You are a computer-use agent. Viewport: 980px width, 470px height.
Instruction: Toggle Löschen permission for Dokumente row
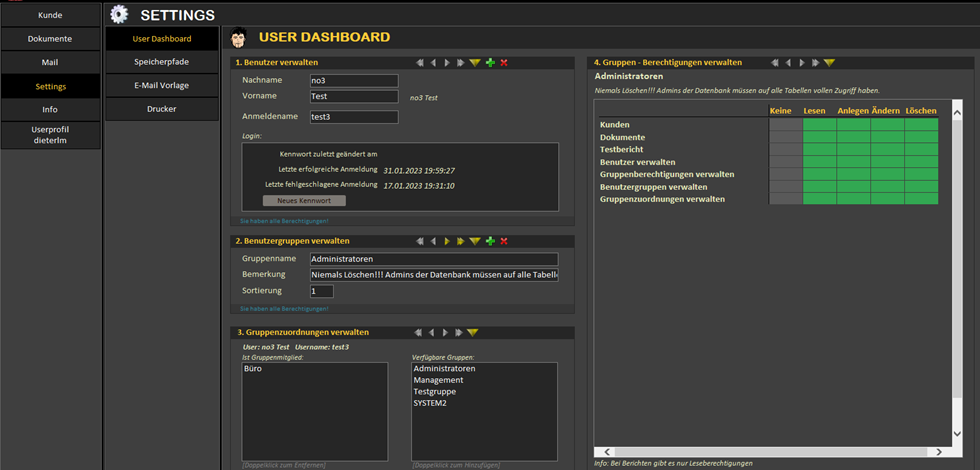tap(921, 137)
